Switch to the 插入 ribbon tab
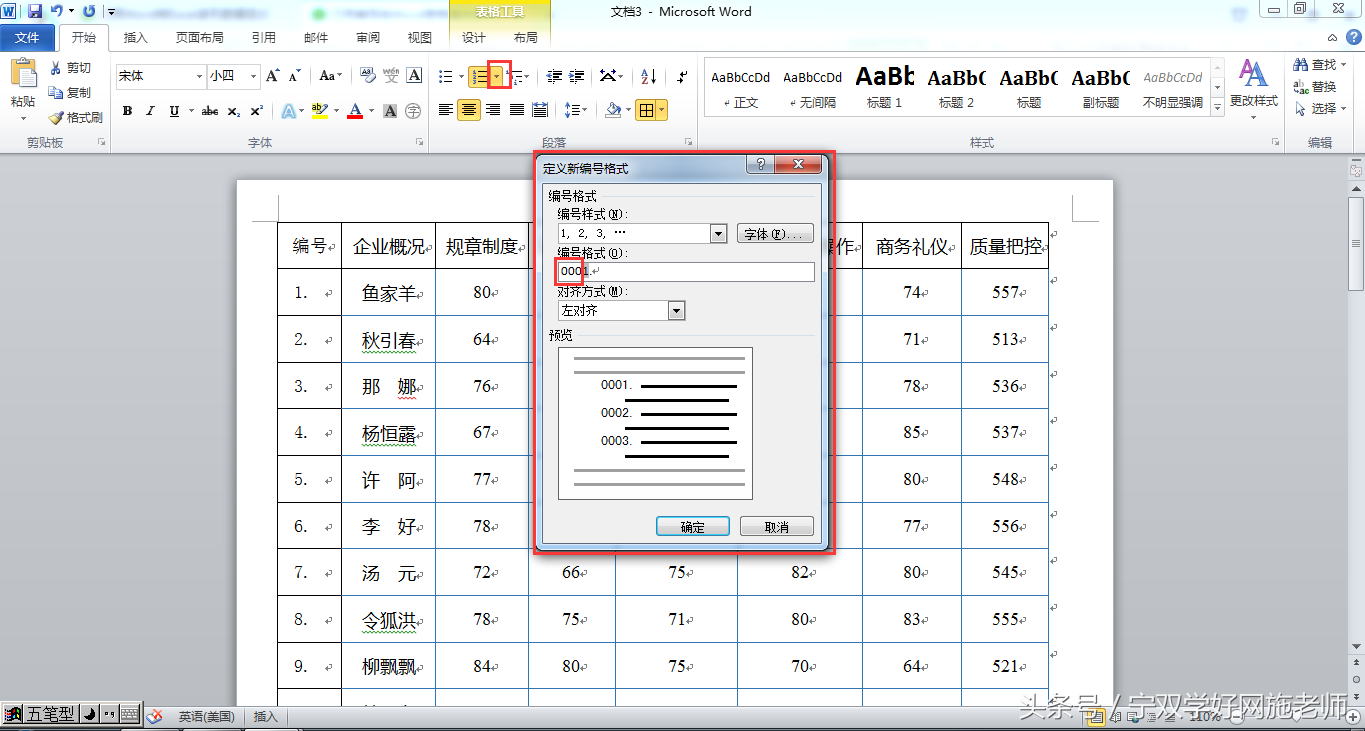This screenshot has width=1365, height=731. point(135,37)
